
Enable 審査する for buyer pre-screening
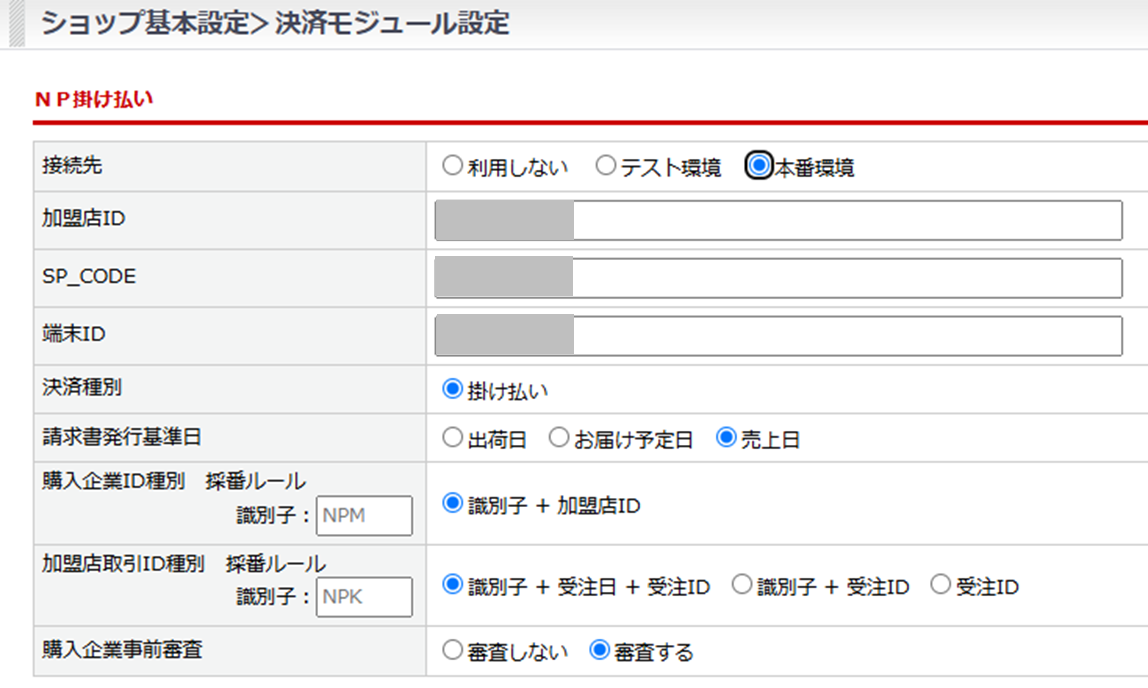[600, 652]
